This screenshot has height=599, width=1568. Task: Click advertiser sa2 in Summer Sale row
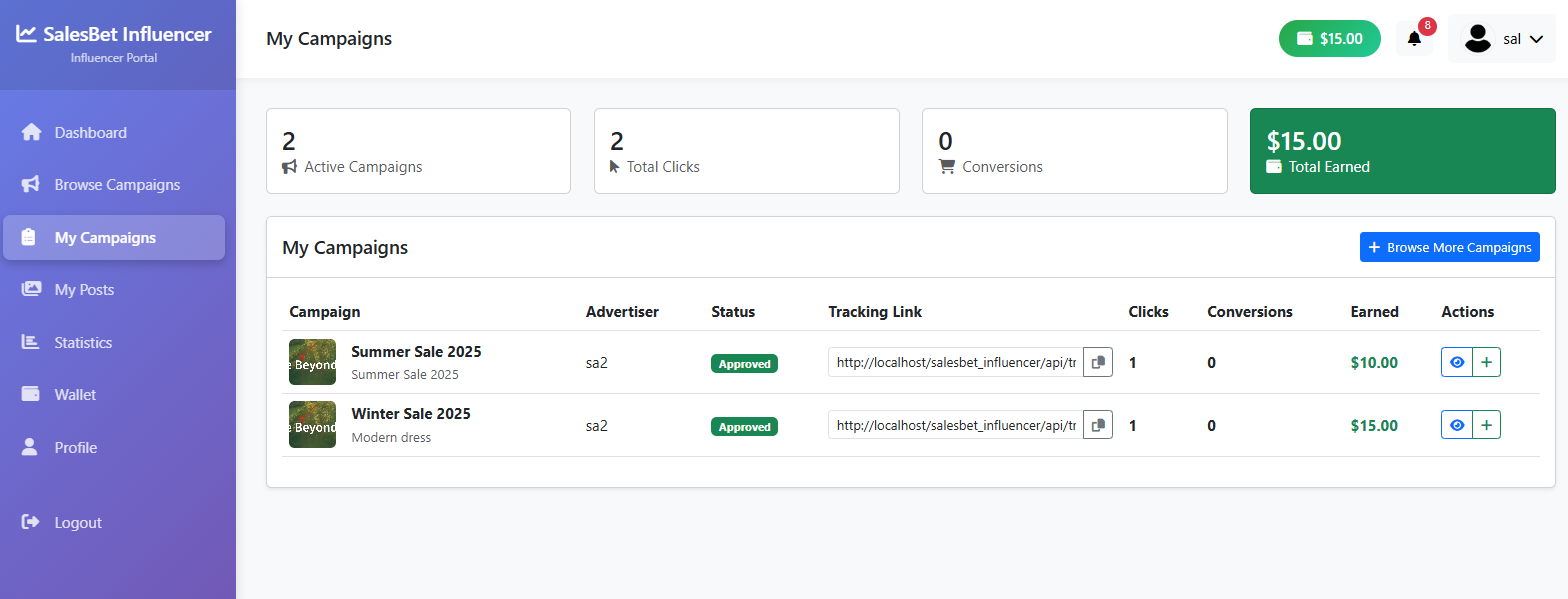(x=597, y=362)
